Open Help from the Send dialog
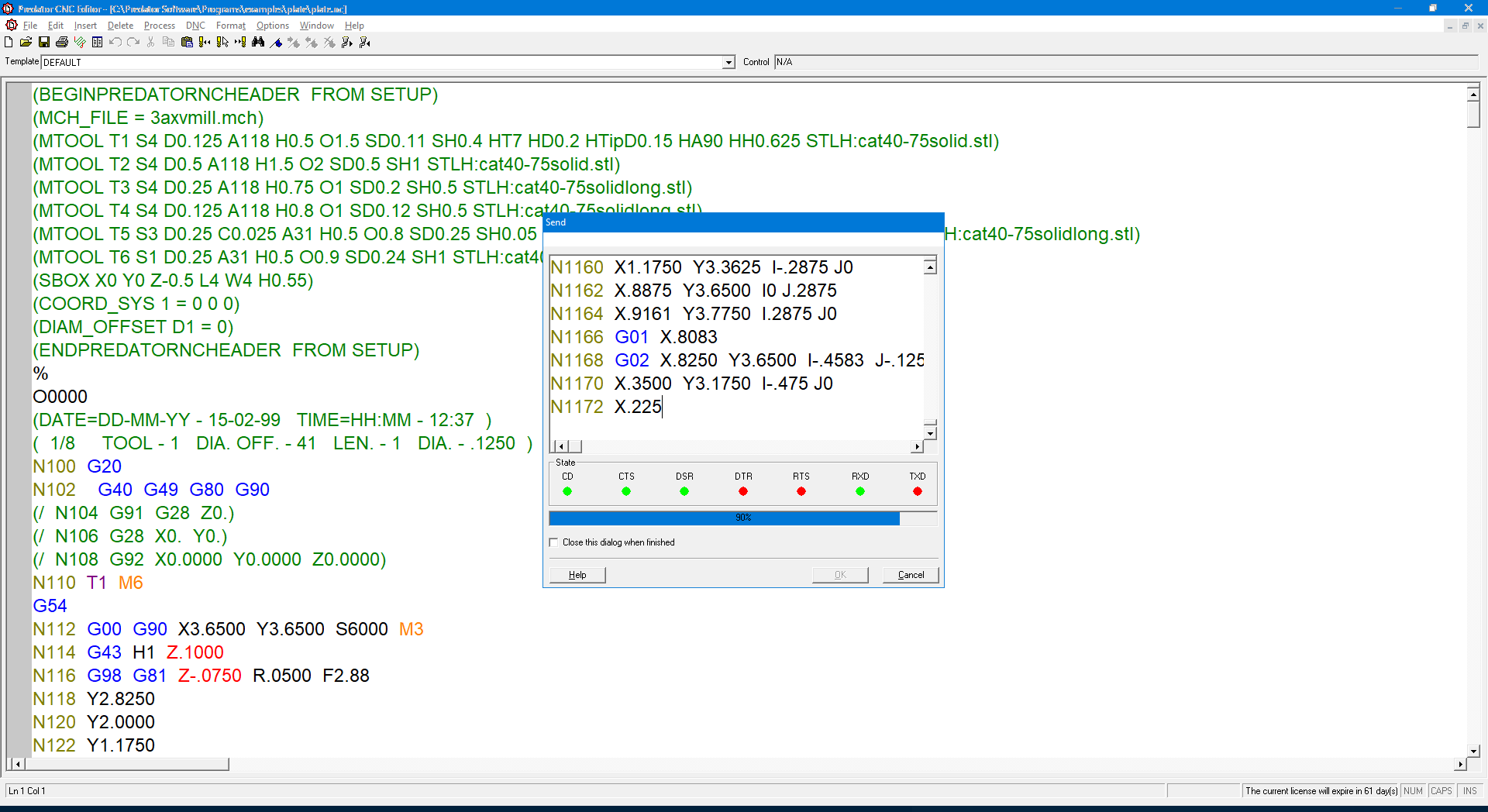 [x=577, y=574]
